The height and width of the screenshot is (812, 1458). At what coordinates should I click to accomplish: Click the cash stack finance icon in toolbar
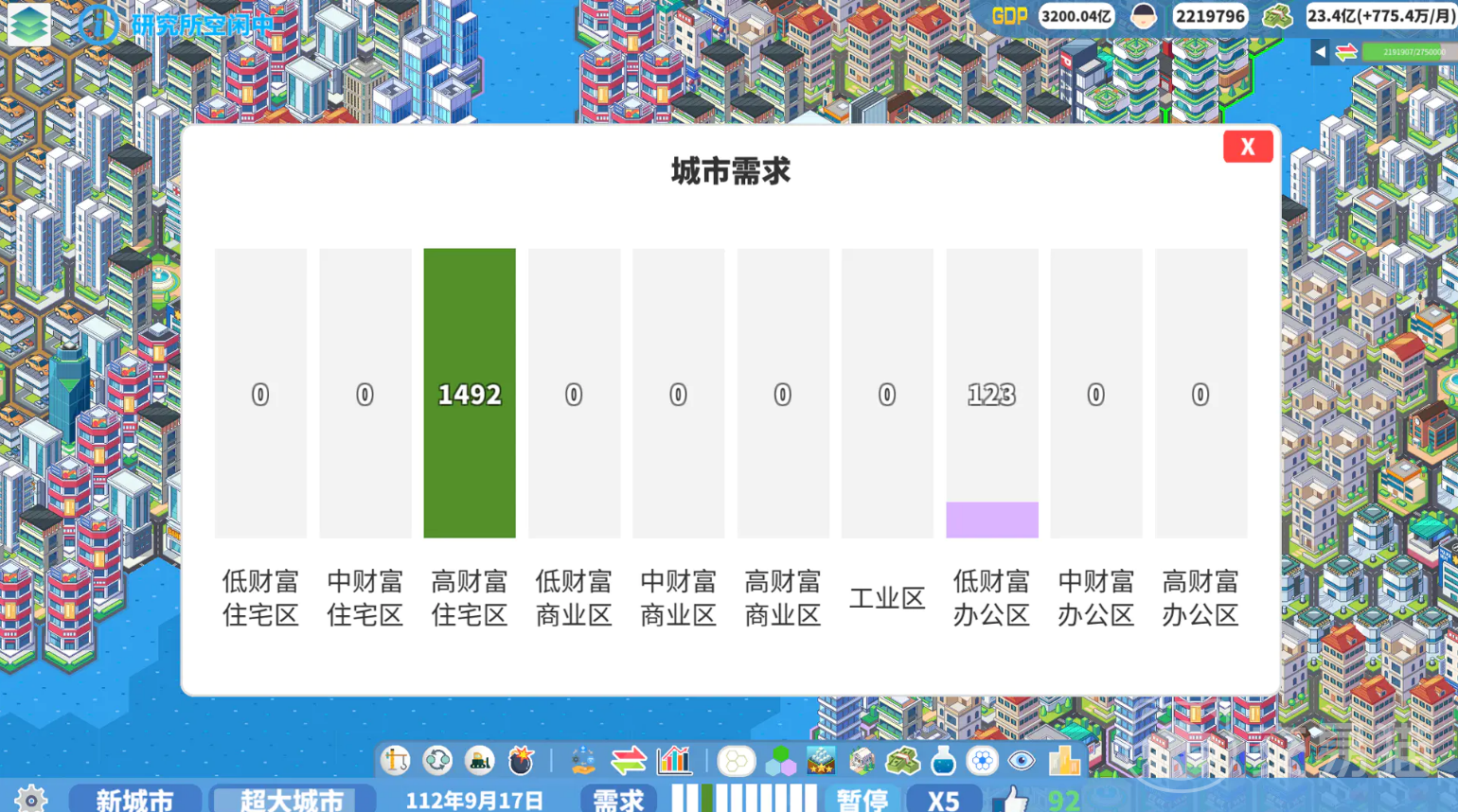pyautogui.click(x=902, y=761)
